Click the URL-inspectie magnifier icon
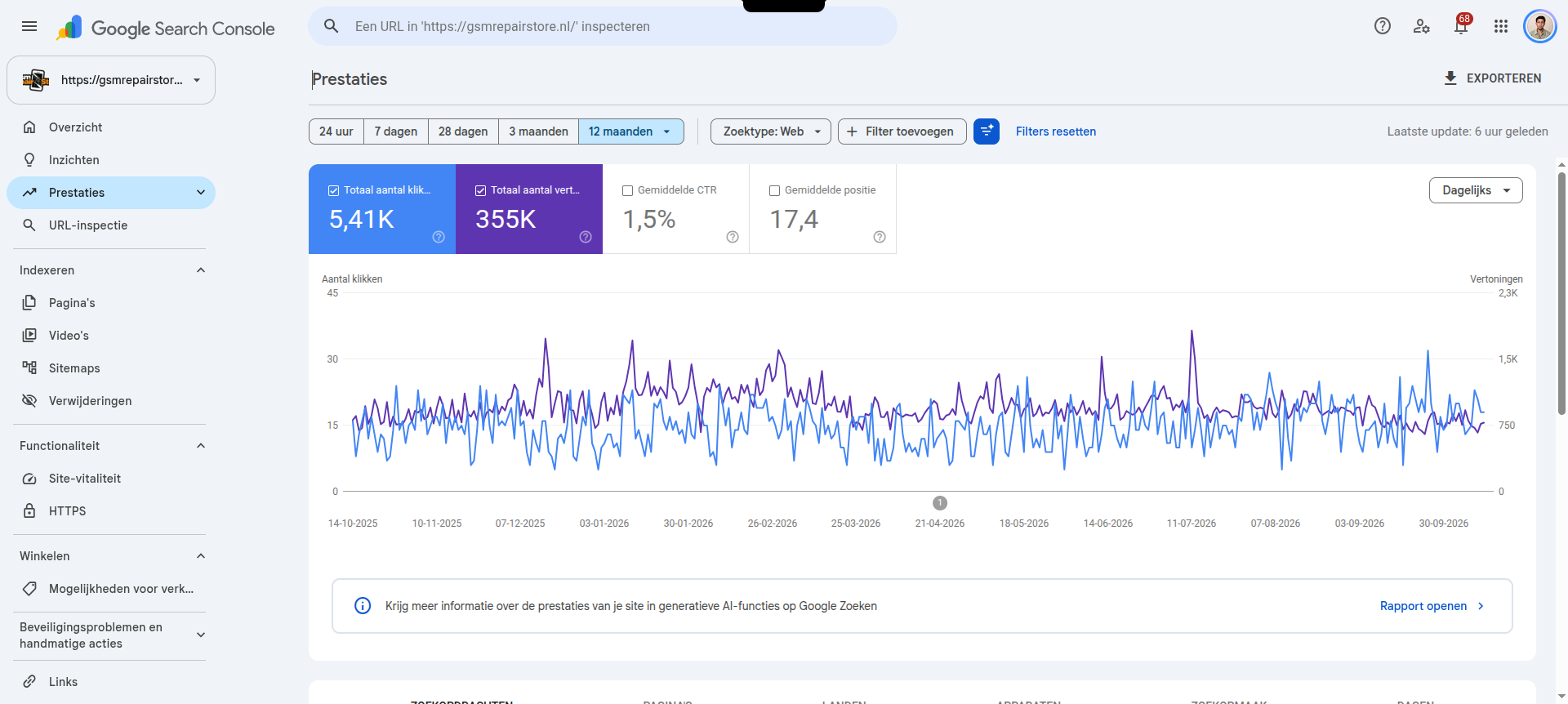1568x704 pixels. click(x=29, y=225)
